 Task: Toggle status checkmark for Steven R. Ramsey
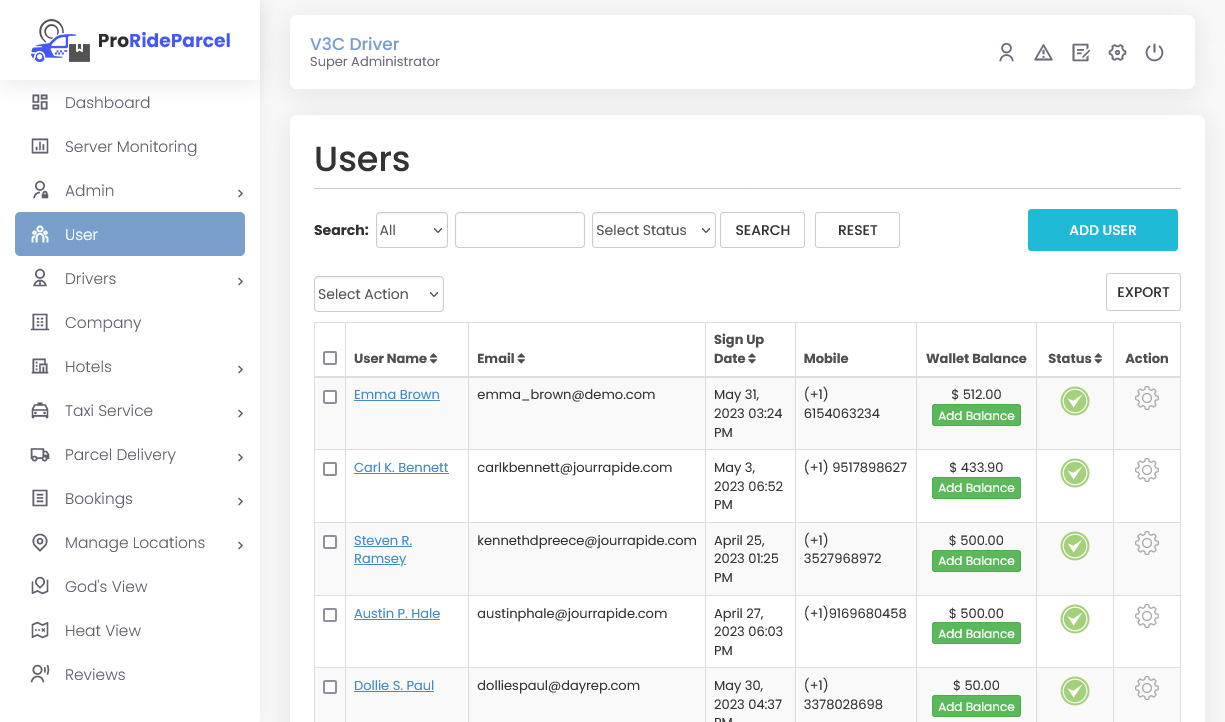(x=1075, y=546)
